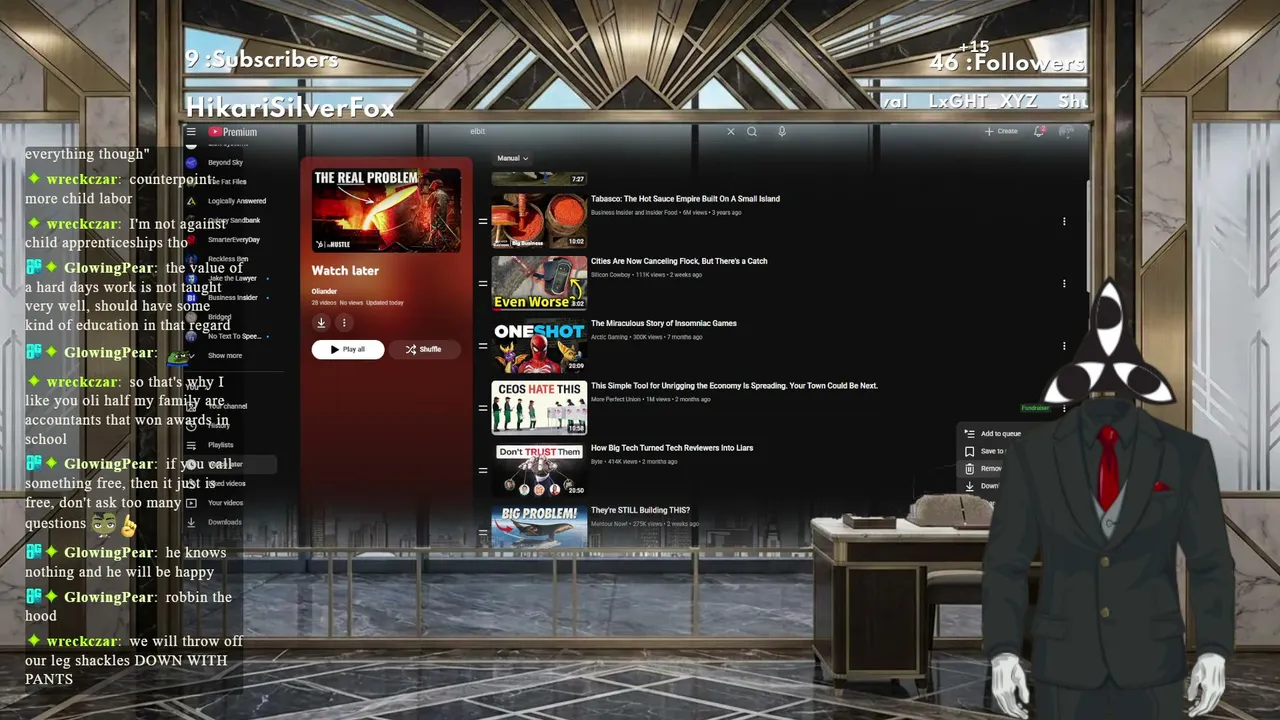Click drag handle beside Tabasco video
Viewport: 1280px width, 720px height.
coord(482,221)
